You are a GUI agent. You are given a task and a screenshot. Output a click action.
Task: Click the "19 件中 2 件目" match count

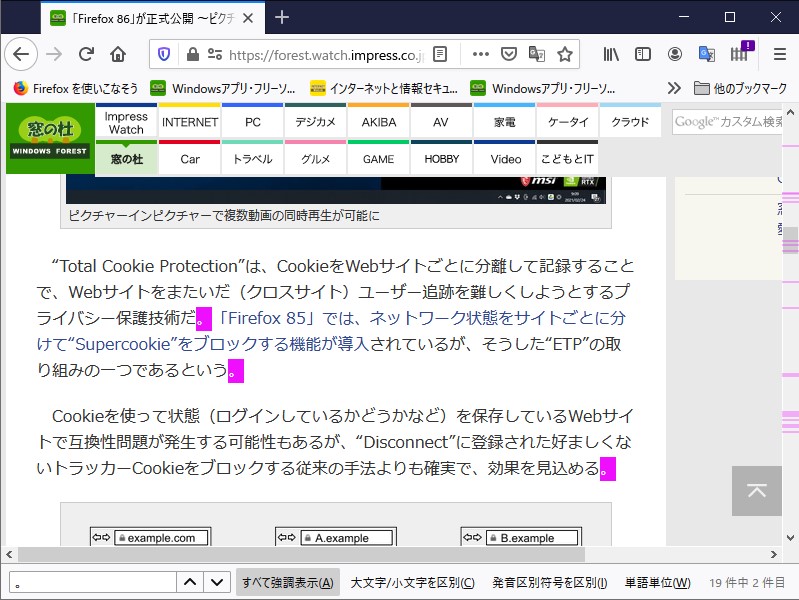coord(747,582)
